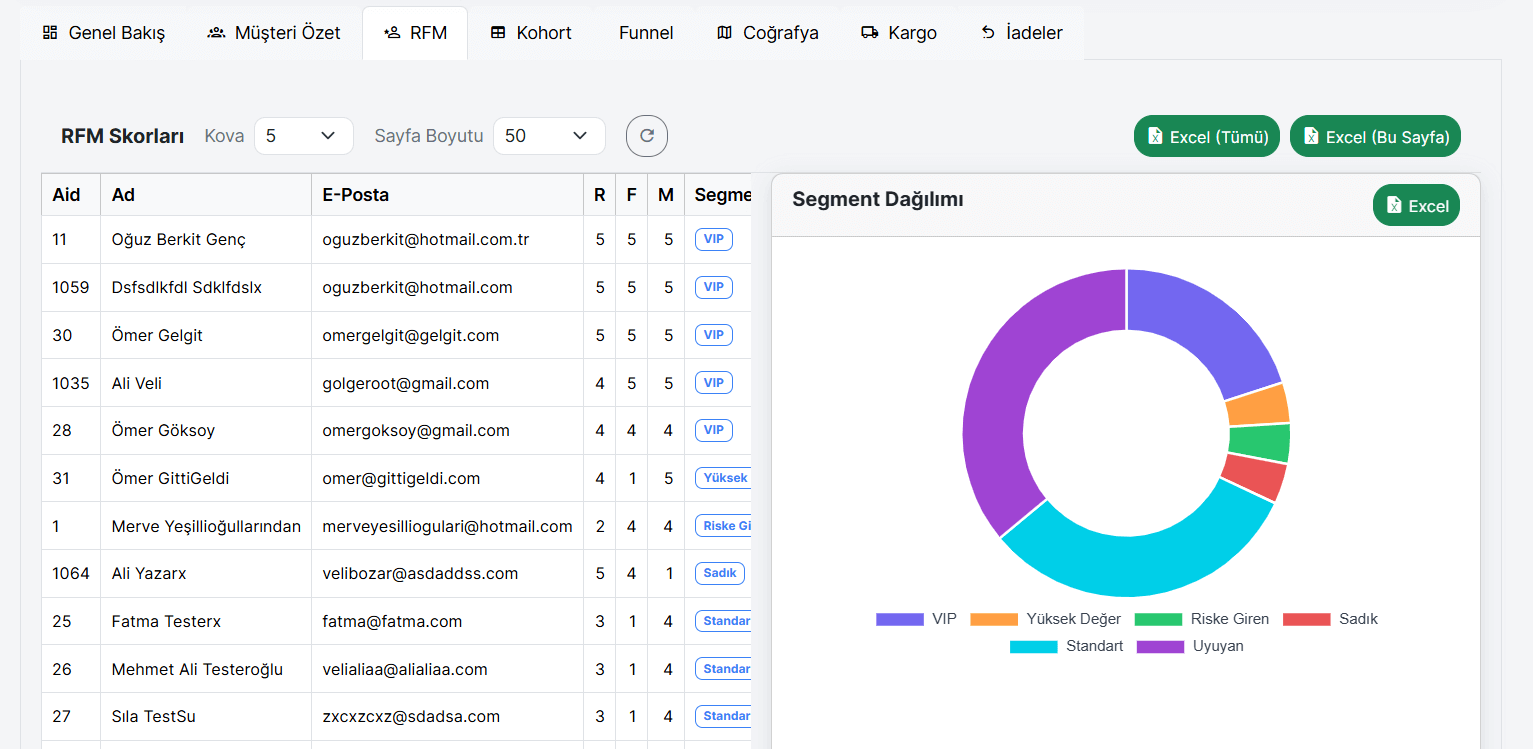
Task: Click Standart badge in Fatma Testerx row
Action: 723,621
